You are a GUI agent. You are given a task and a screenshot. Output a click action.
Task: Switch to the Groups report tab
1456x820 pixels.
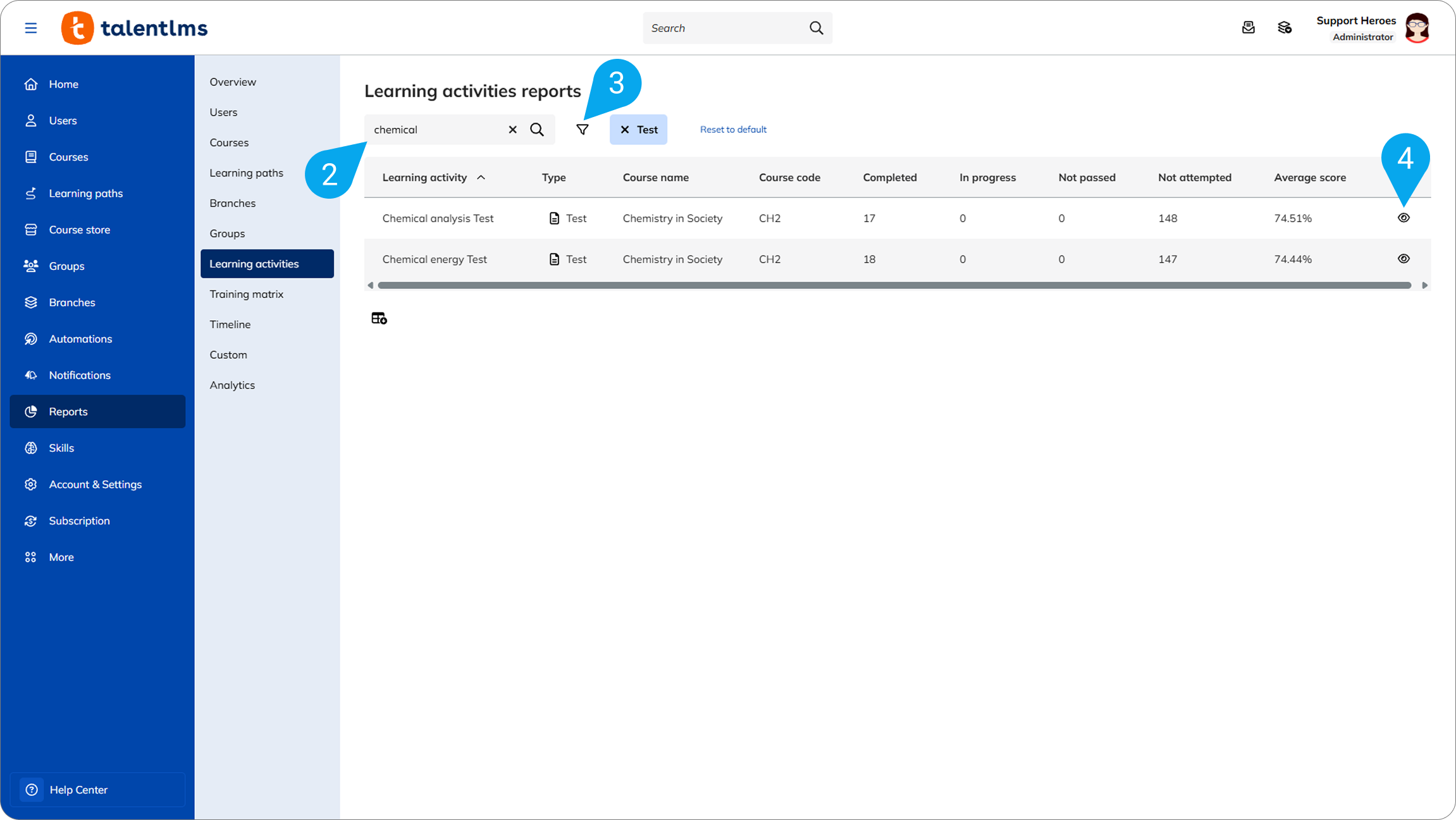click(x=267, y=233)
